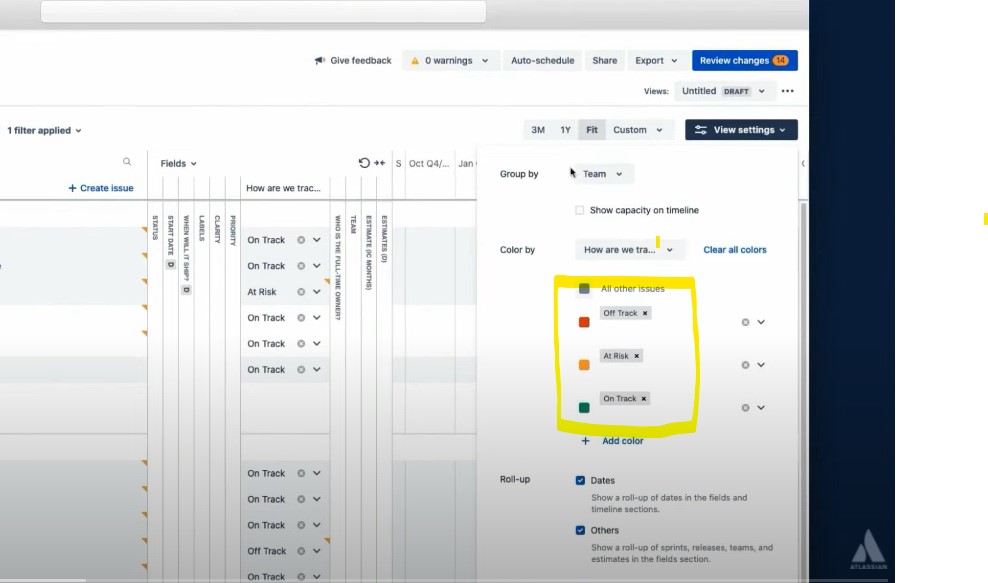Click Create issue in the left panel
The image size is (988, 583).
pos(100,188)
